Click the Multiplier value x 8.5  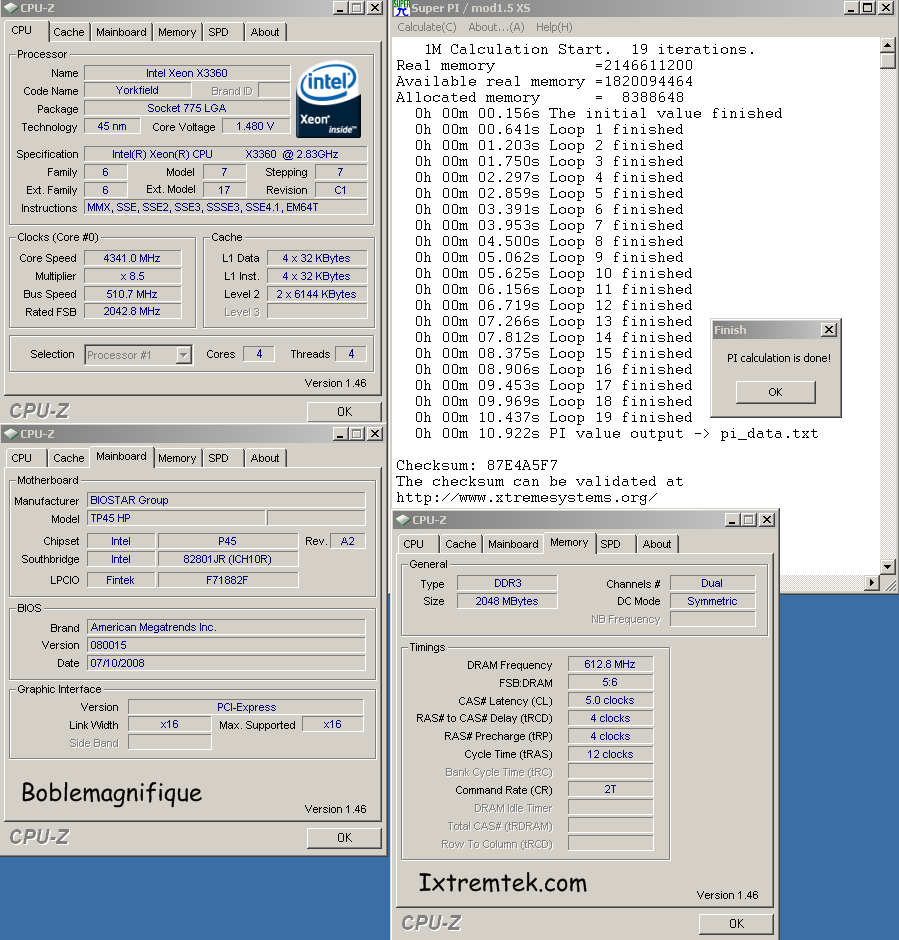[x=132, y=276]
